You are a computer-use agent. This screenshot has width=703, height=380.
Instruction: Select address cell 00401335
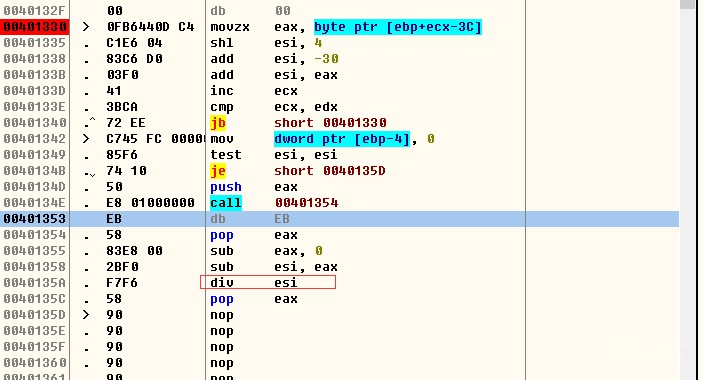coord(35,43)
